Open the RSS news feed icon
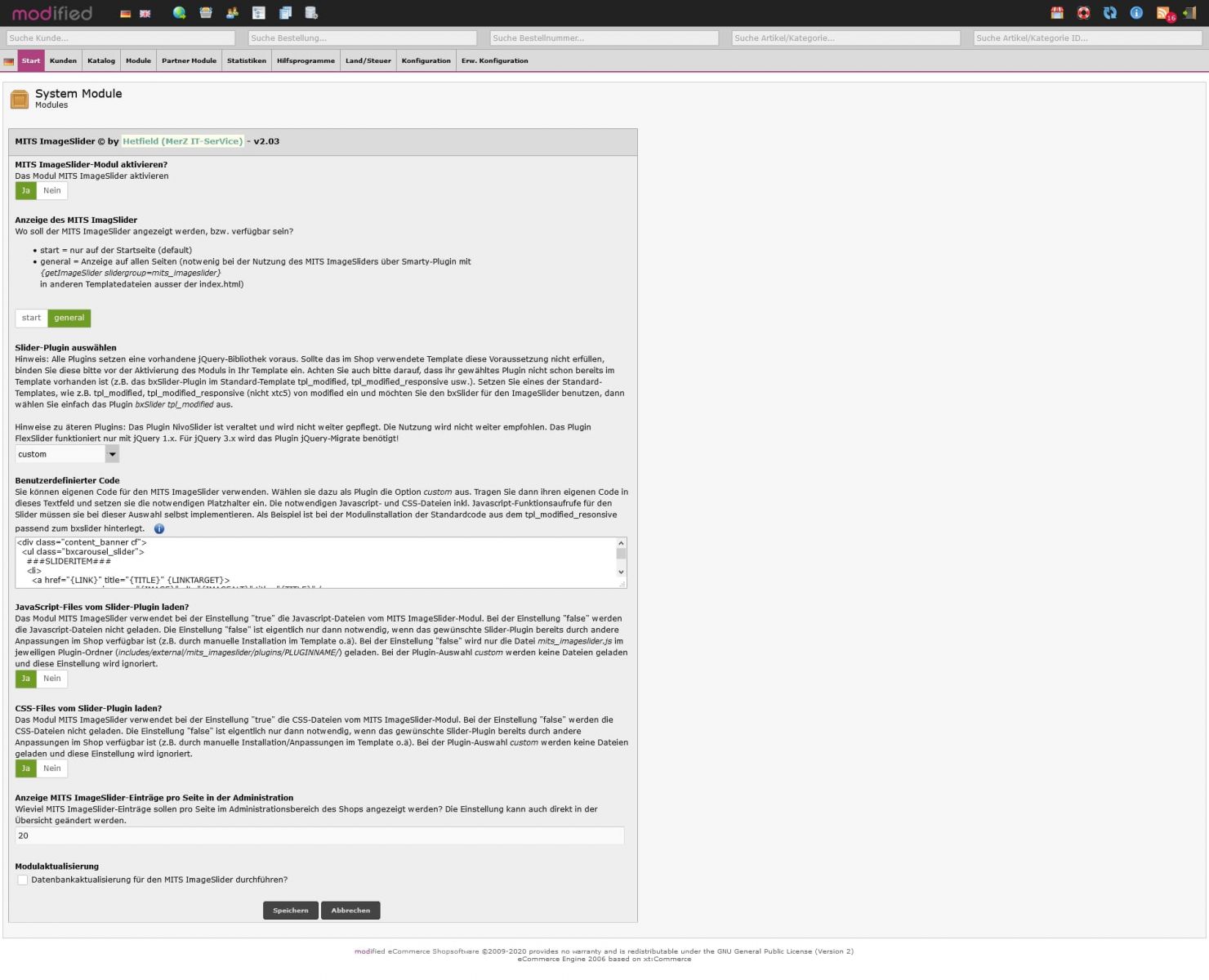Image resolution: width=1209 pixels, height=980 pixels. (x=1163, y=13)
